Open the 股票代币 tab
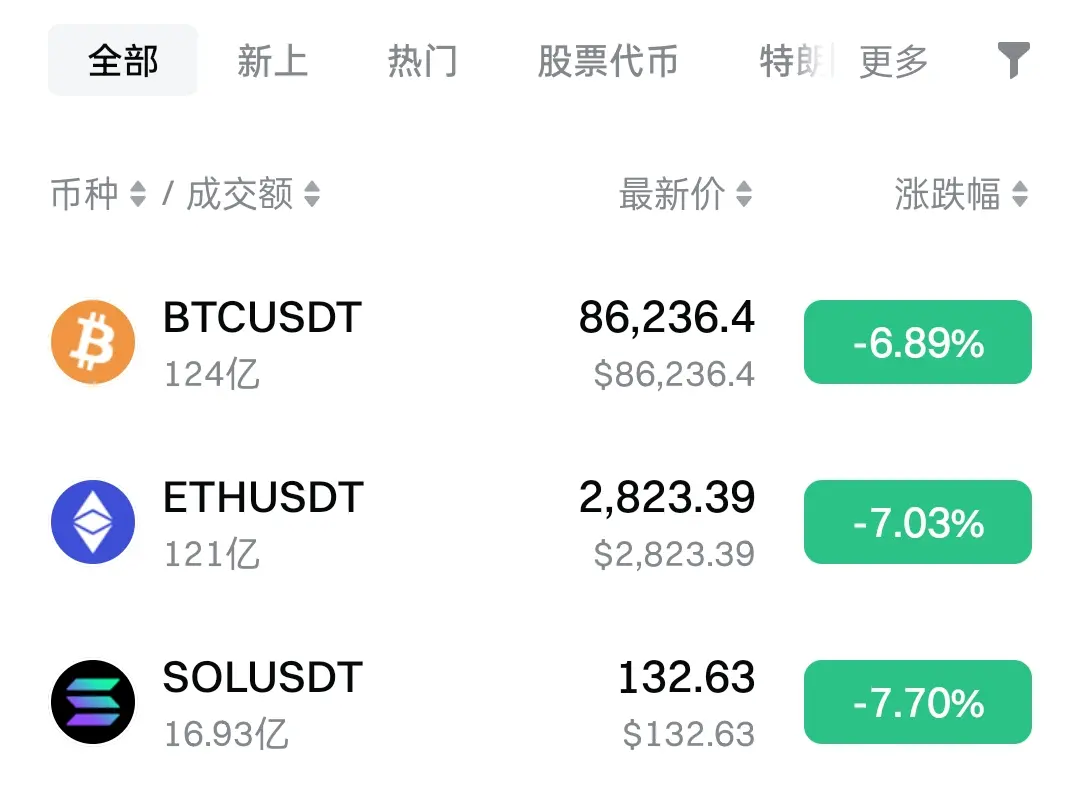The height and width of the screenshot is (810, 1080). tap(608, 61)
